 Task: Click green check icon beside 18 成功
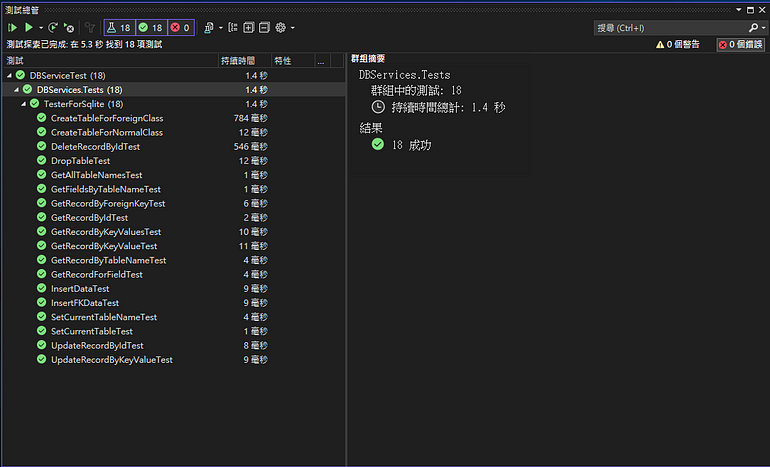[378, 144]
